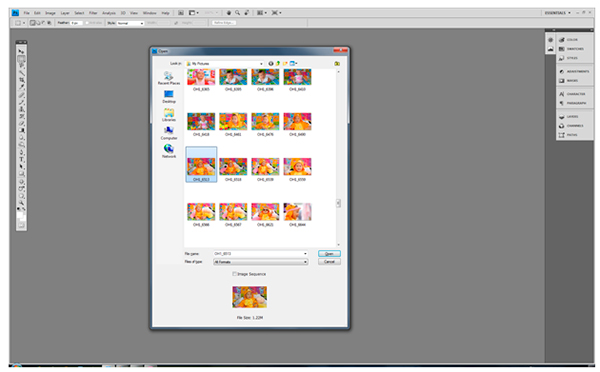Open the Channels panel icon
This screenshot has width=600, height=372.
561,126
